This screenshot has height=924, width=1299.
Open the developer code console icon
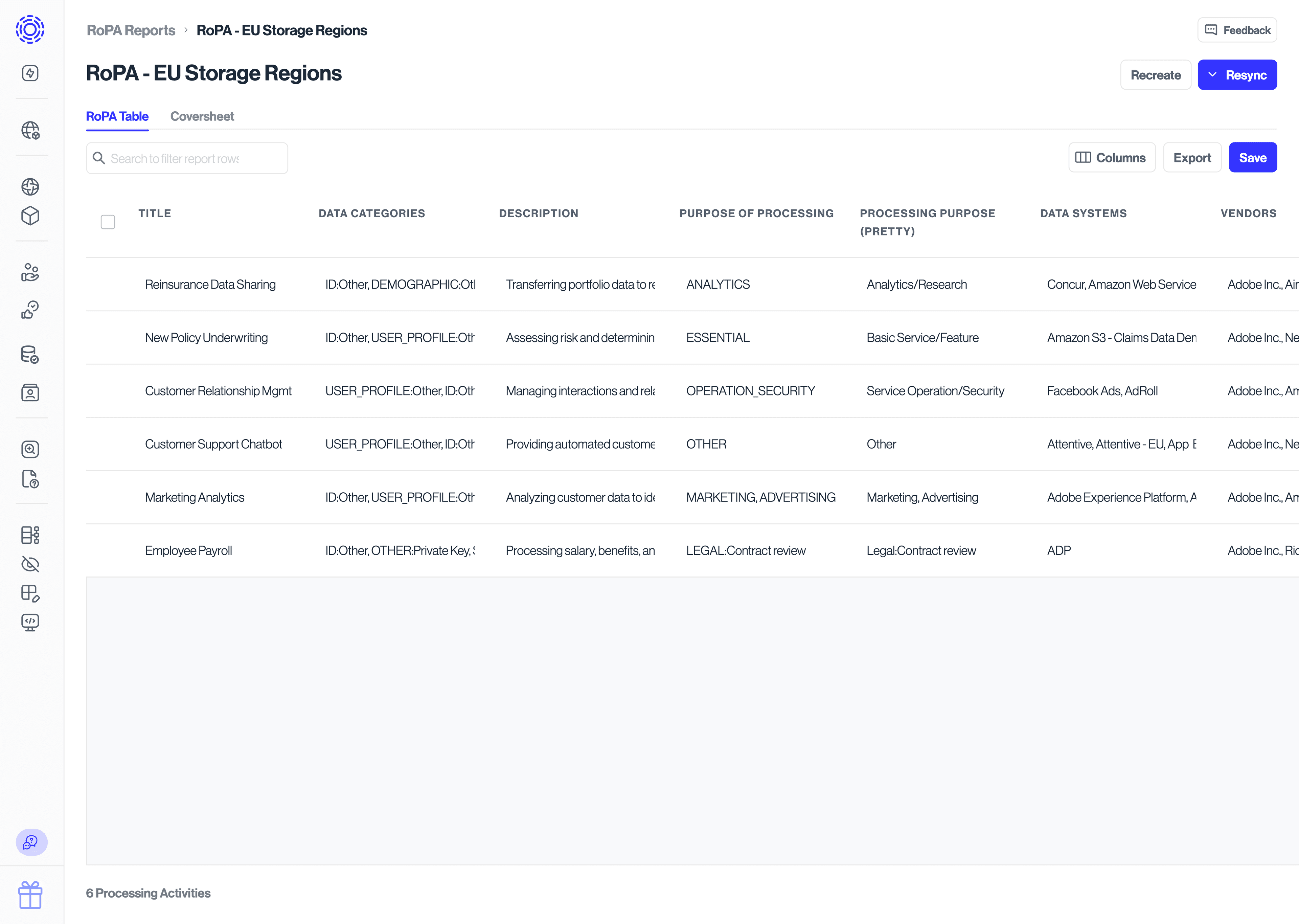pyautogui.click(x=31, y=621)
